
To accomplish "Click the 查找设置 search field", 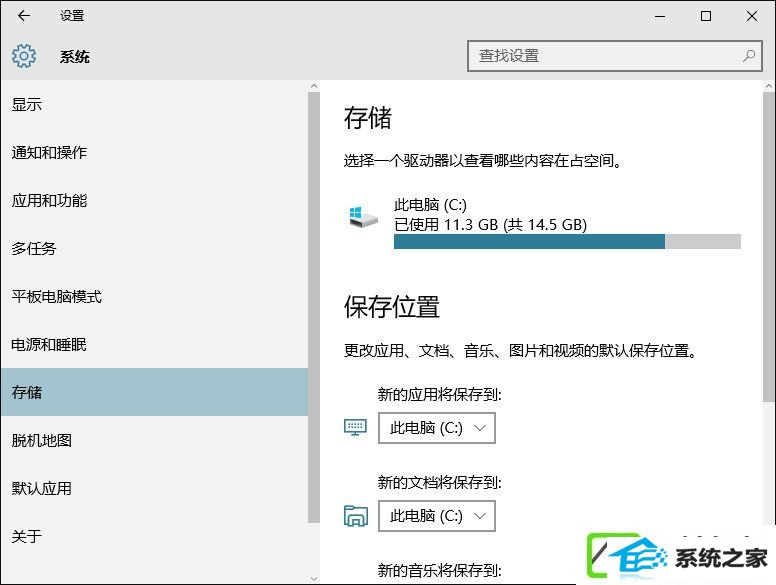I will [614, 56].
